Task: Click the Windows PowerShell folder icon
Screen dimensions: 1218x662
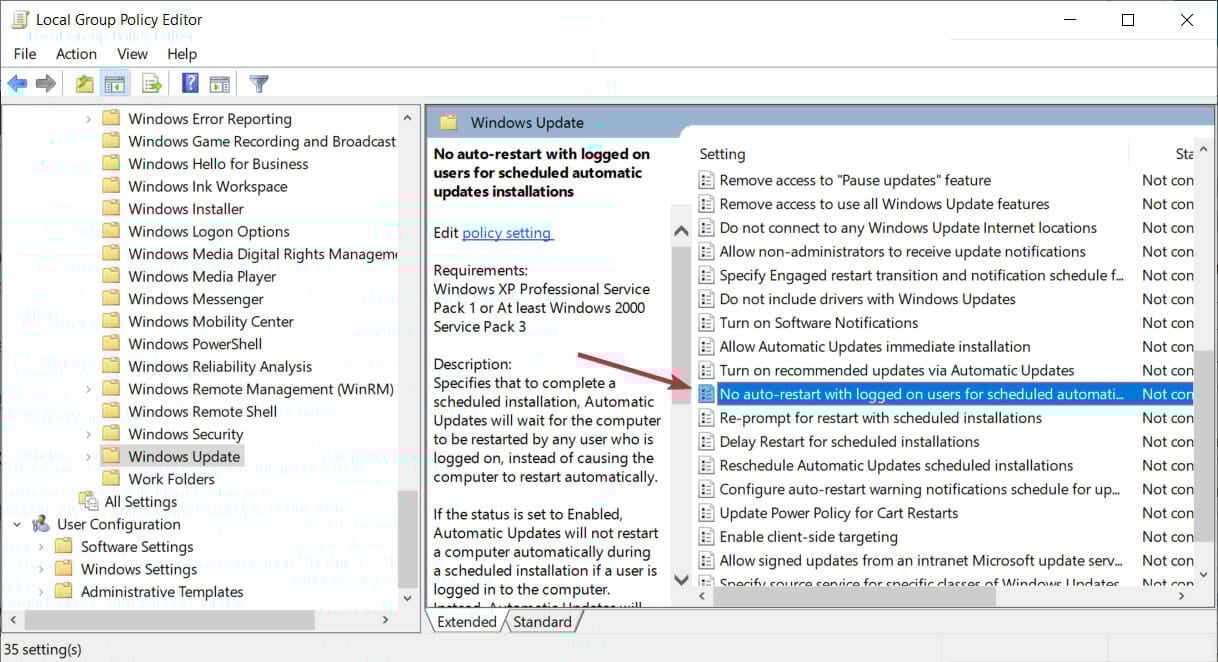Action: pyautogui.click(x=111, y=343)
